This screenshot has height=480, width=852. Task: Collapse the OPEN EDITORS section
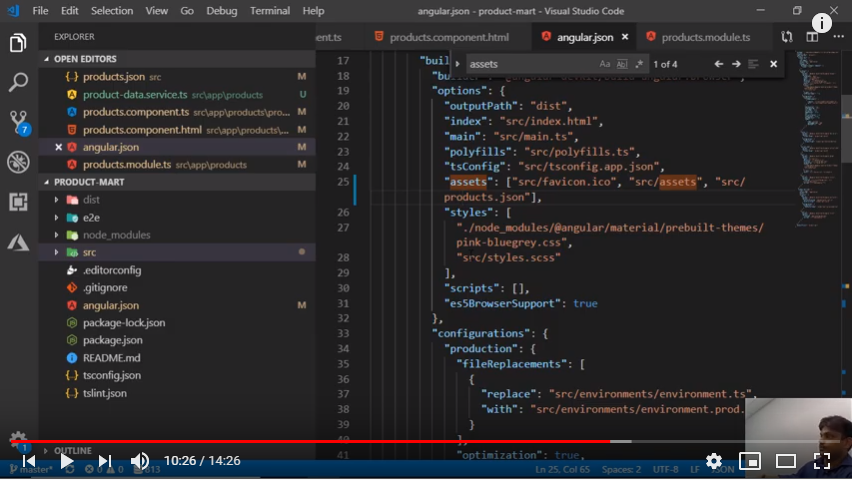(x=47, y=59)
